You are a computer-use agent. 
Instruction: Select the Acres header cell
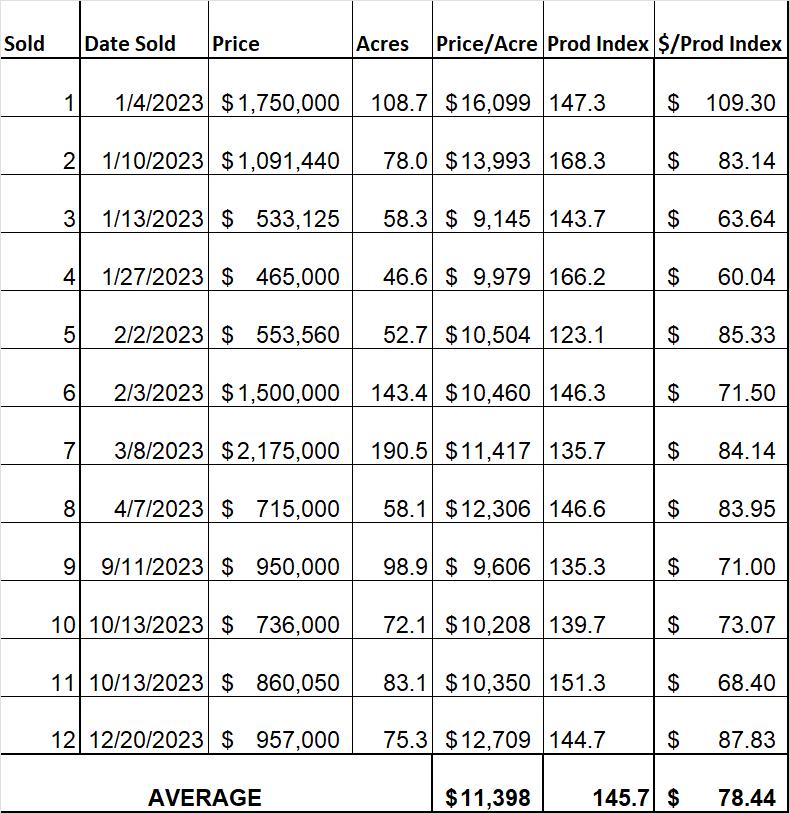pyautogui.click(x=392, y=30)
